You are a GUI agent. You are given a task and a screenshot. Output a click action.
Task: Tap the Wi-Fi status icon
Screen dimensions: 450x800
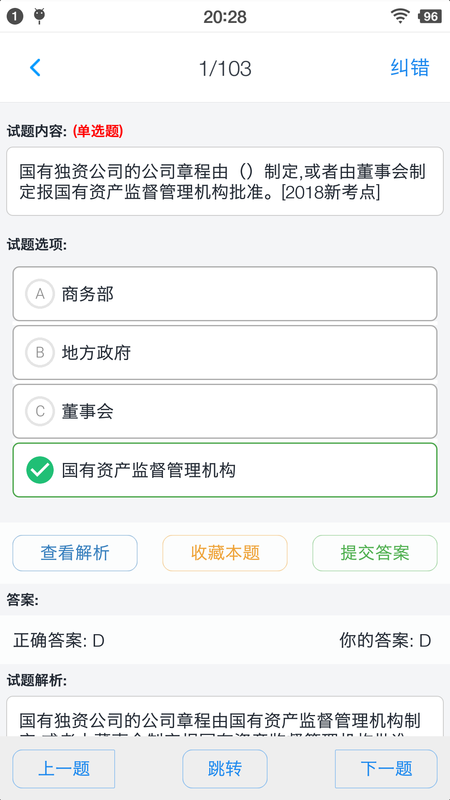[x=401, y=16]
